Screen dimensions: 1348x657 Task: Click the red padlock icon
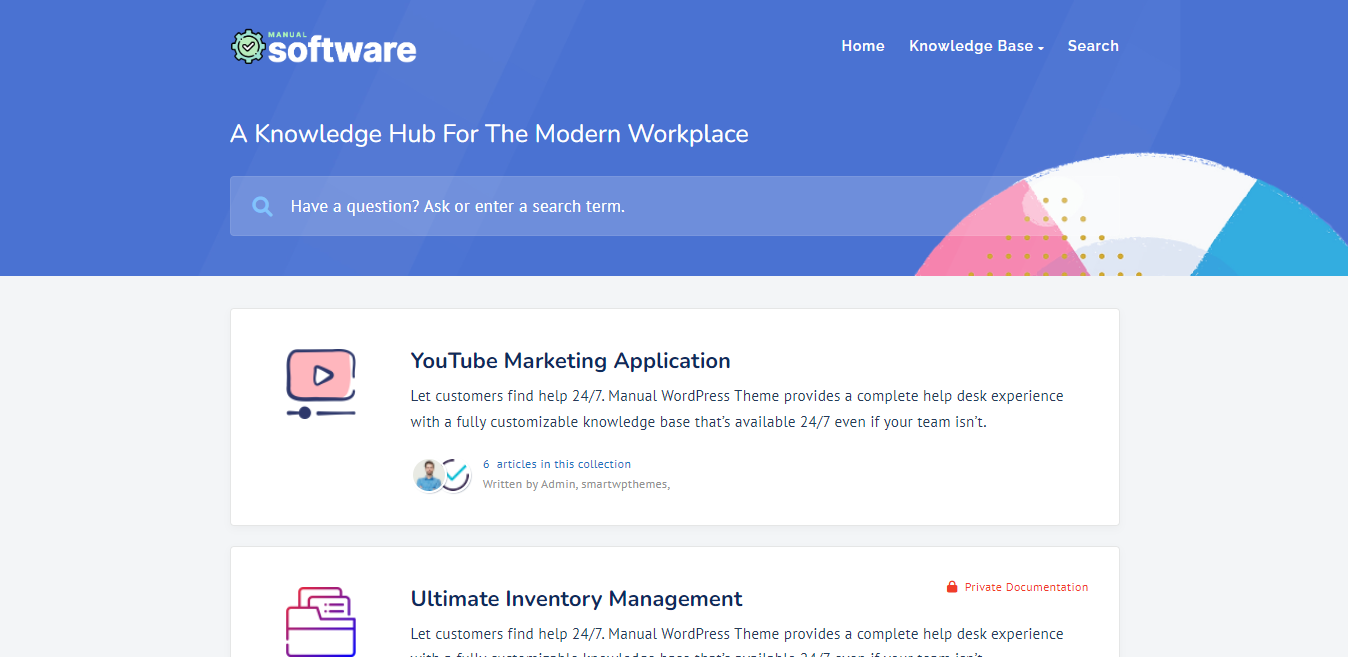[952, 587]
